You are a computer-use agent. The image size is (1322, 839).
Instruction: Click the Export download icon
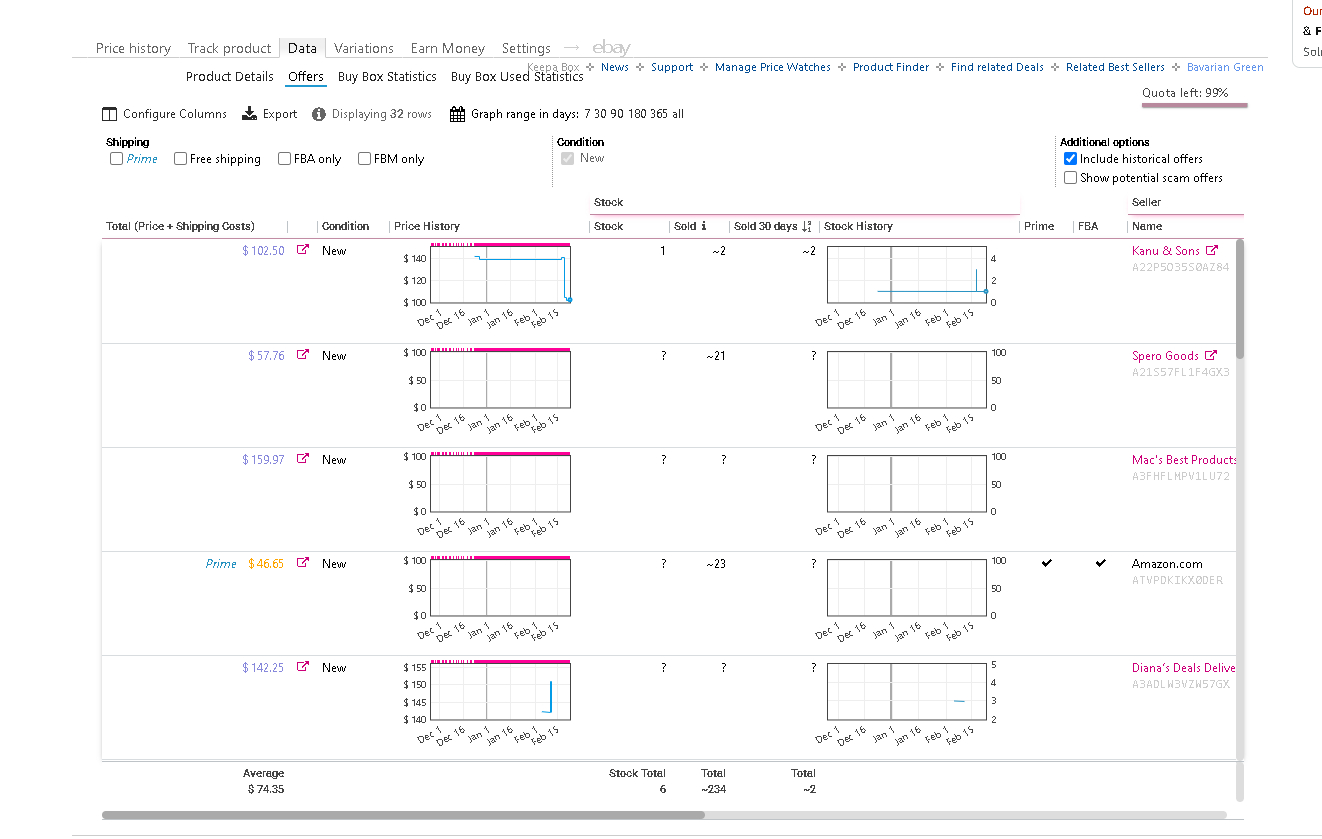pyautogui.click(x=250, y=114)
